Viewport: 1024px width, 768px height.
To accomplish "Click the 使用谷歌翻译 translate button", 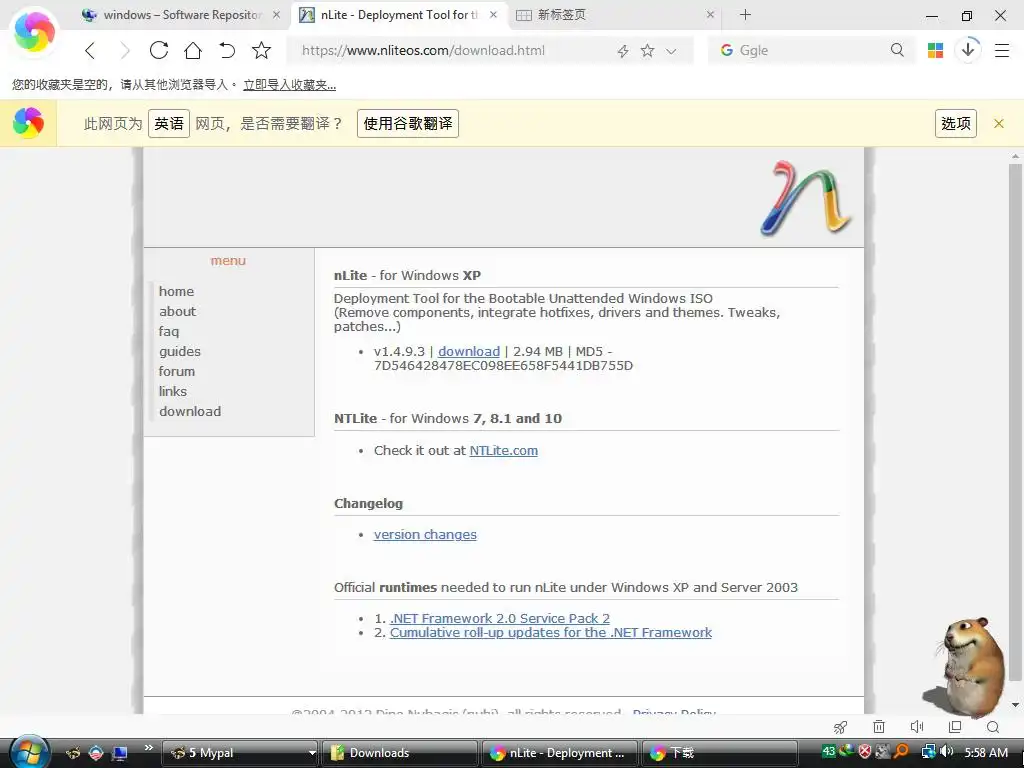I will tap(408, 123).
